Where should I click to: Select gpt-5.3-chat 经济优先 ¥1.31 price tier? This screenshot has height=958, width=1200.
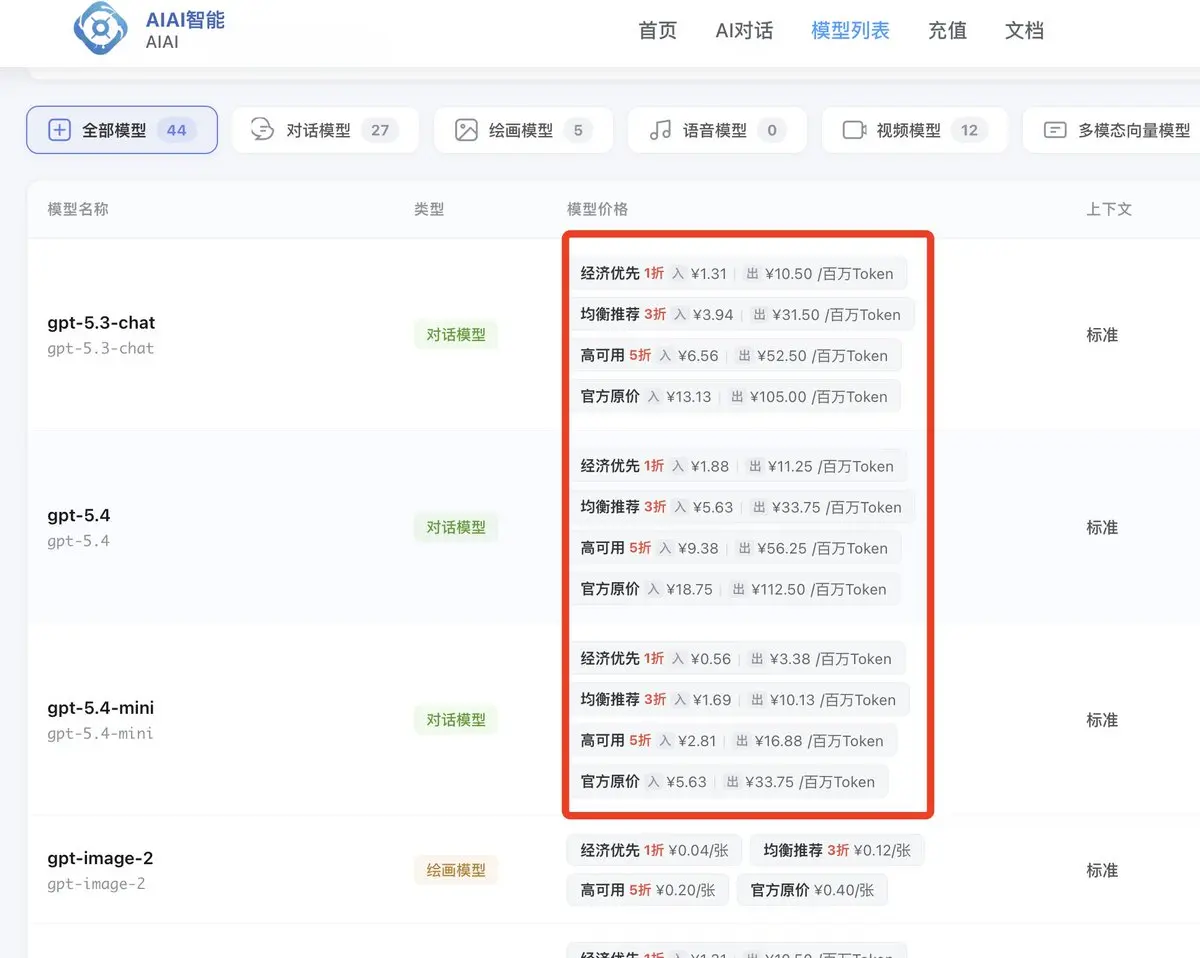click(x=737, y=273)
